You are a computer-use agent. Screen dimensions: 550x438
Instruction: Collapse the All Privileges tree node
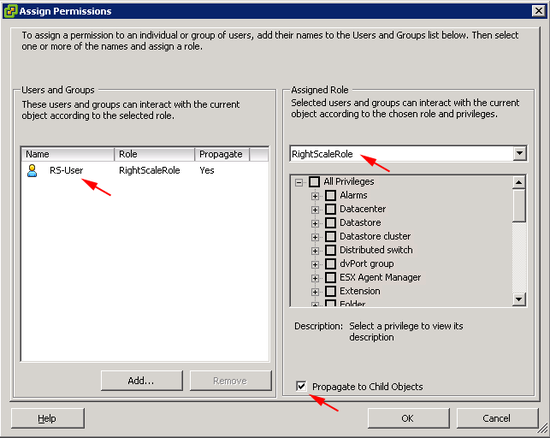(299, 182)
